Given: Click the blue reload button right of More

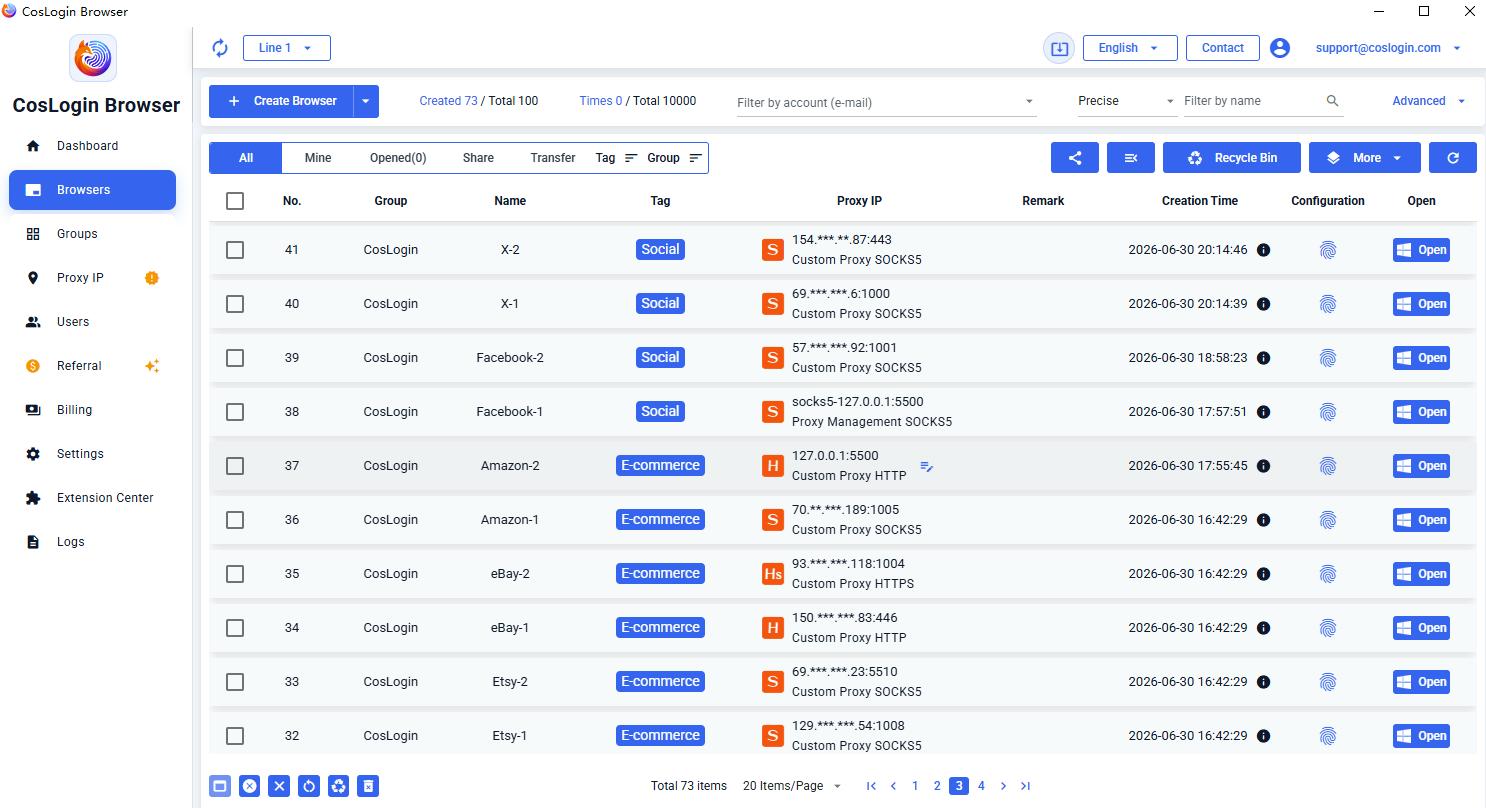Looking at the screenshot, I should click(x=1453, y=158).
